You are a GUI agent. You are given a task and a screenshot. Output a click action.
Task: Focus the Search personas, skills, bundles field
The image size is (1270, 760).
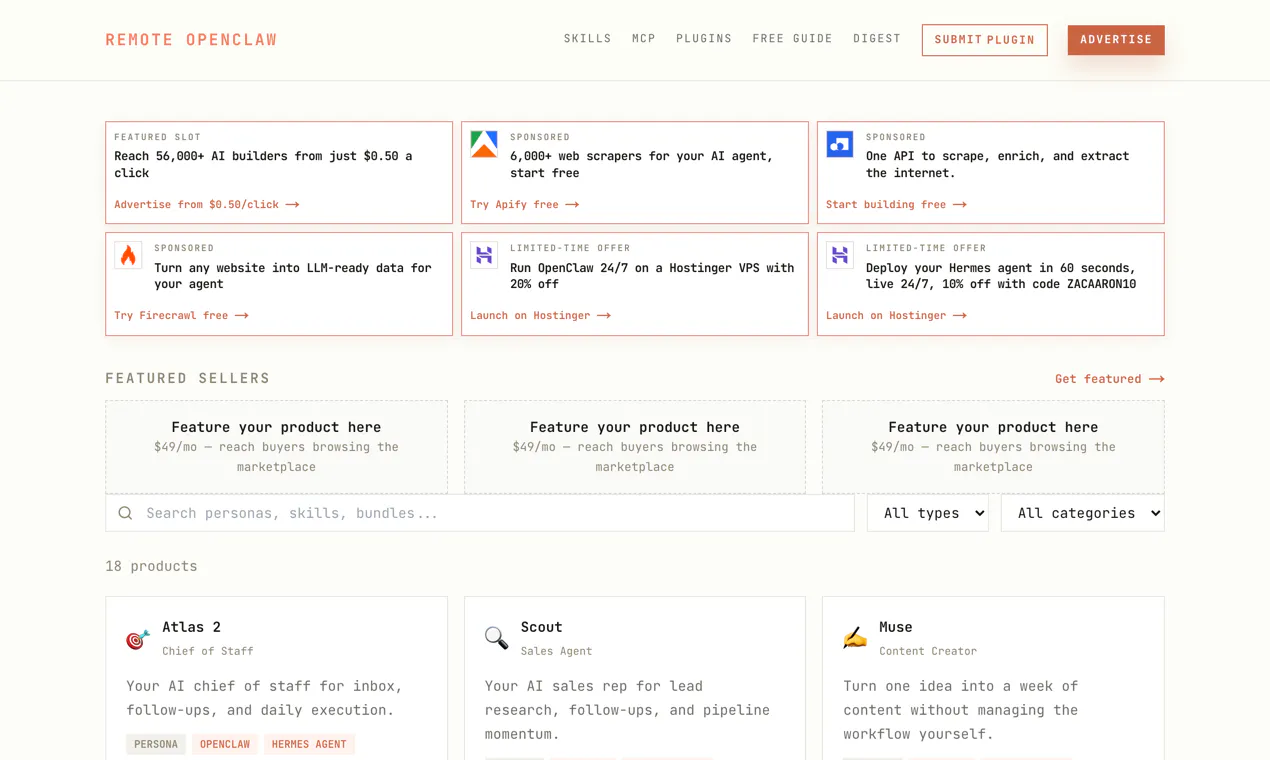tap(480, 513)
